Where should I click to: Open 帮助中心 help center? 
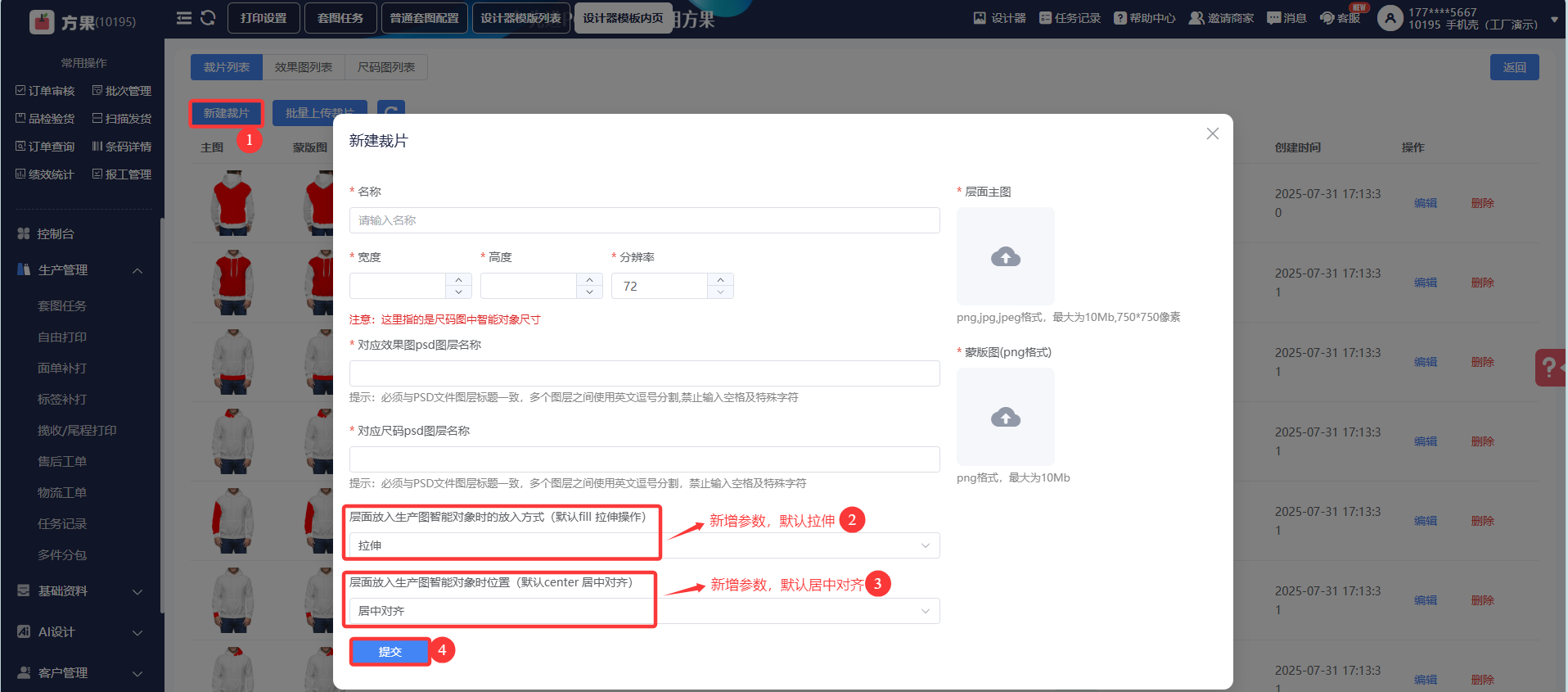pyautogui.click(x=1144, y=18)
